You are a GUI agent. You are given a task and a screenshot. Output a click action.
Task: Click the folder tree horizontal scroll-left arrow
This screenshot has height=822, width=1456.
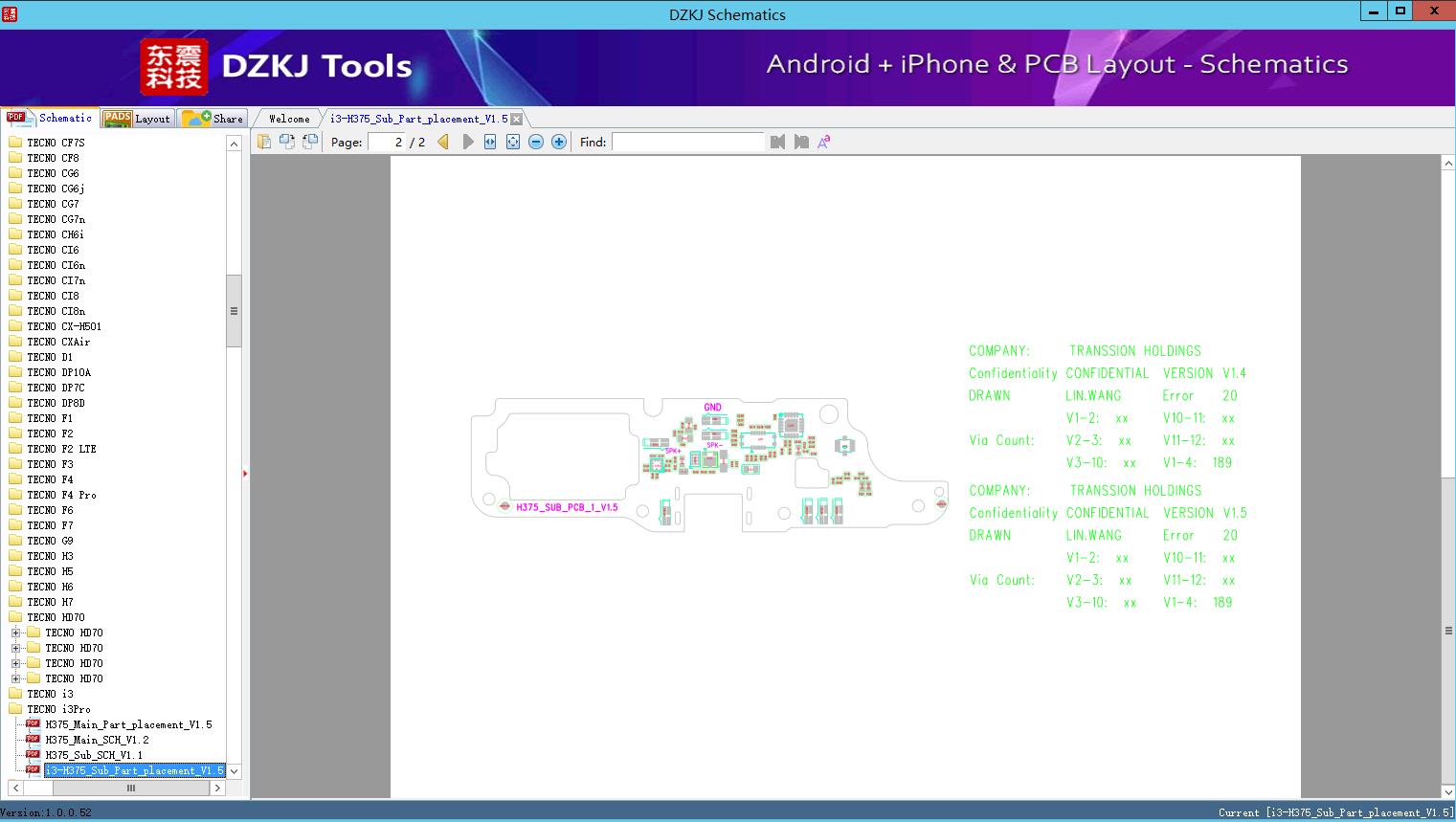pyautogui.click(x=15, y=788)
